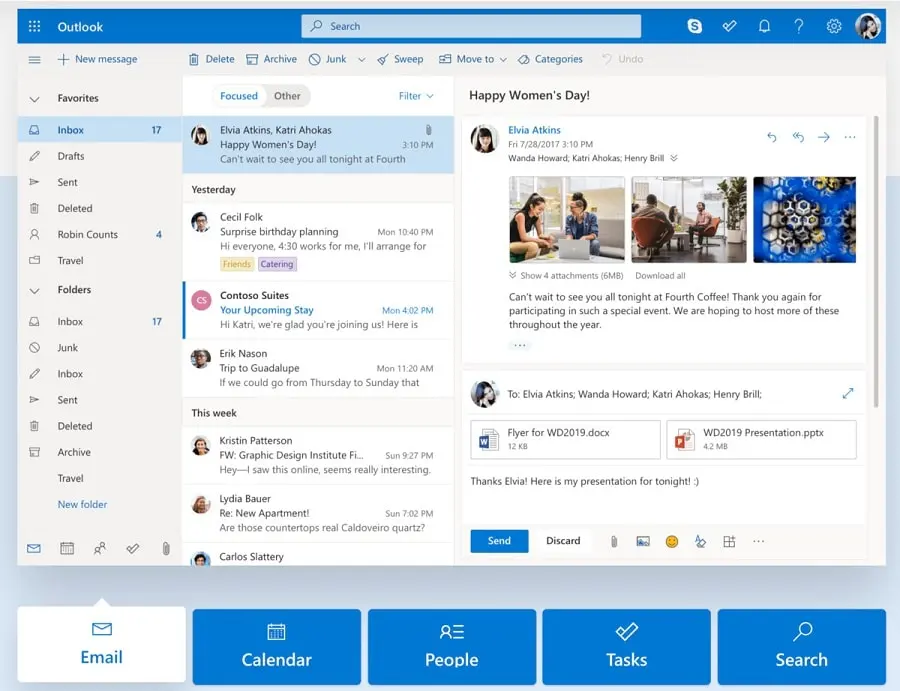Open Skype from the top bar
This screenshot has height=691, width=900.
click(695, 26)
